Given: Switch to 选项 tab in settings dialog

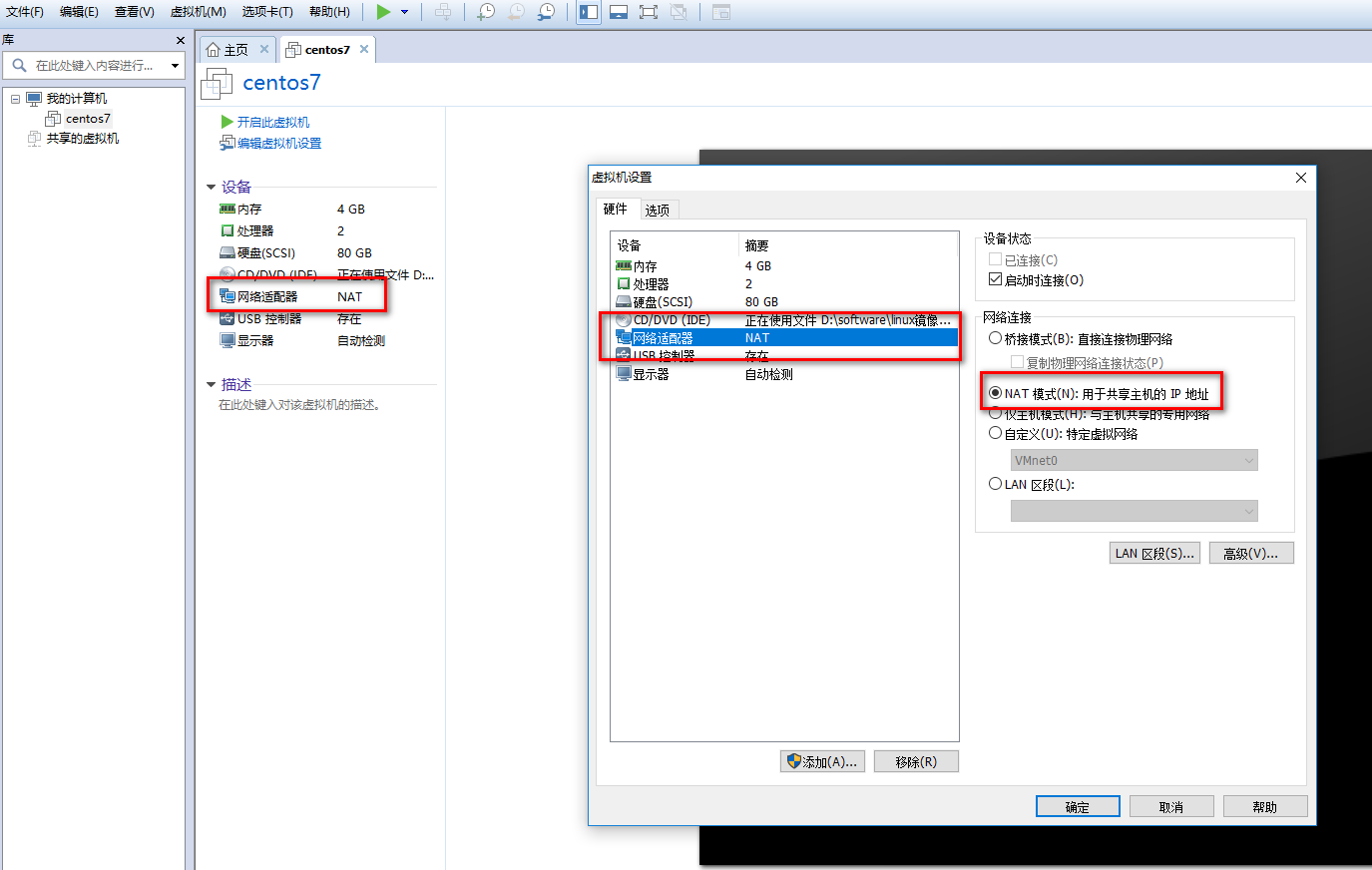Looking at the screenshot, I should 658,210.
